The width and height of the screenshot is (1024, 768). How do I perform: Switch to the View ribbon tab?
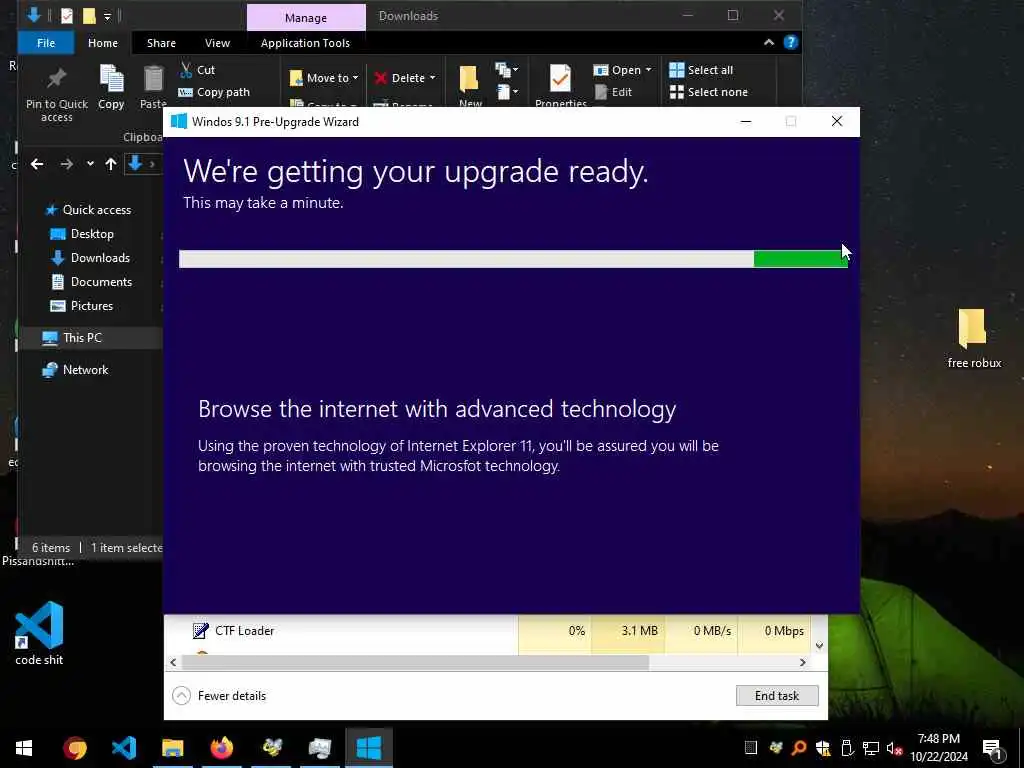coord(217,43)
